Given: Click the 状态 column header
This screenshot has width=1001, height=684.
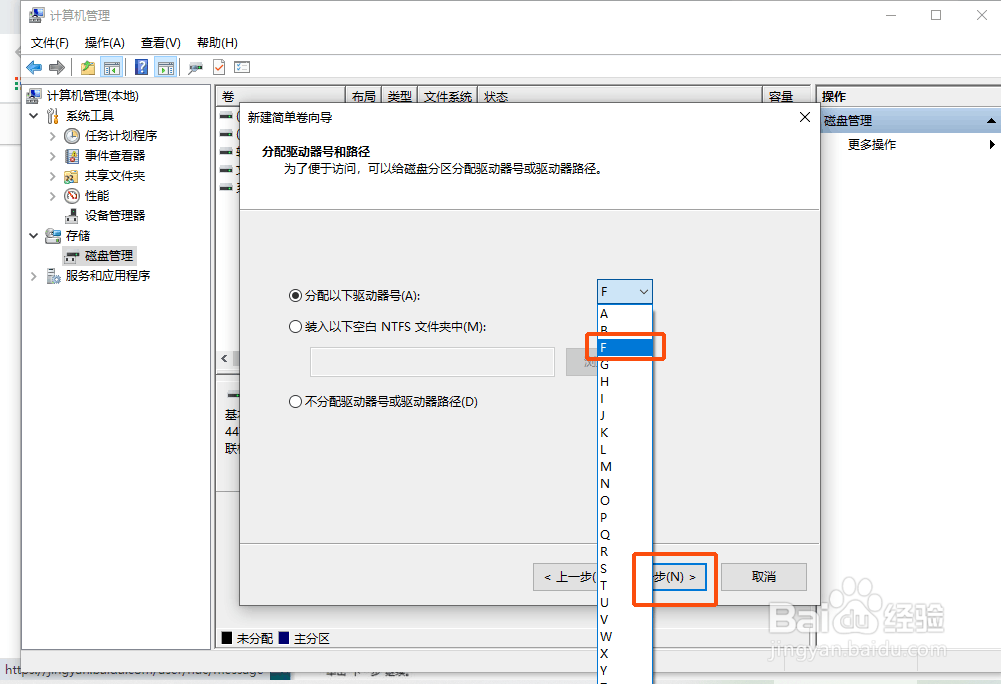Looking at the screenshot, I should pyautogui.click(x=620, y=96).
